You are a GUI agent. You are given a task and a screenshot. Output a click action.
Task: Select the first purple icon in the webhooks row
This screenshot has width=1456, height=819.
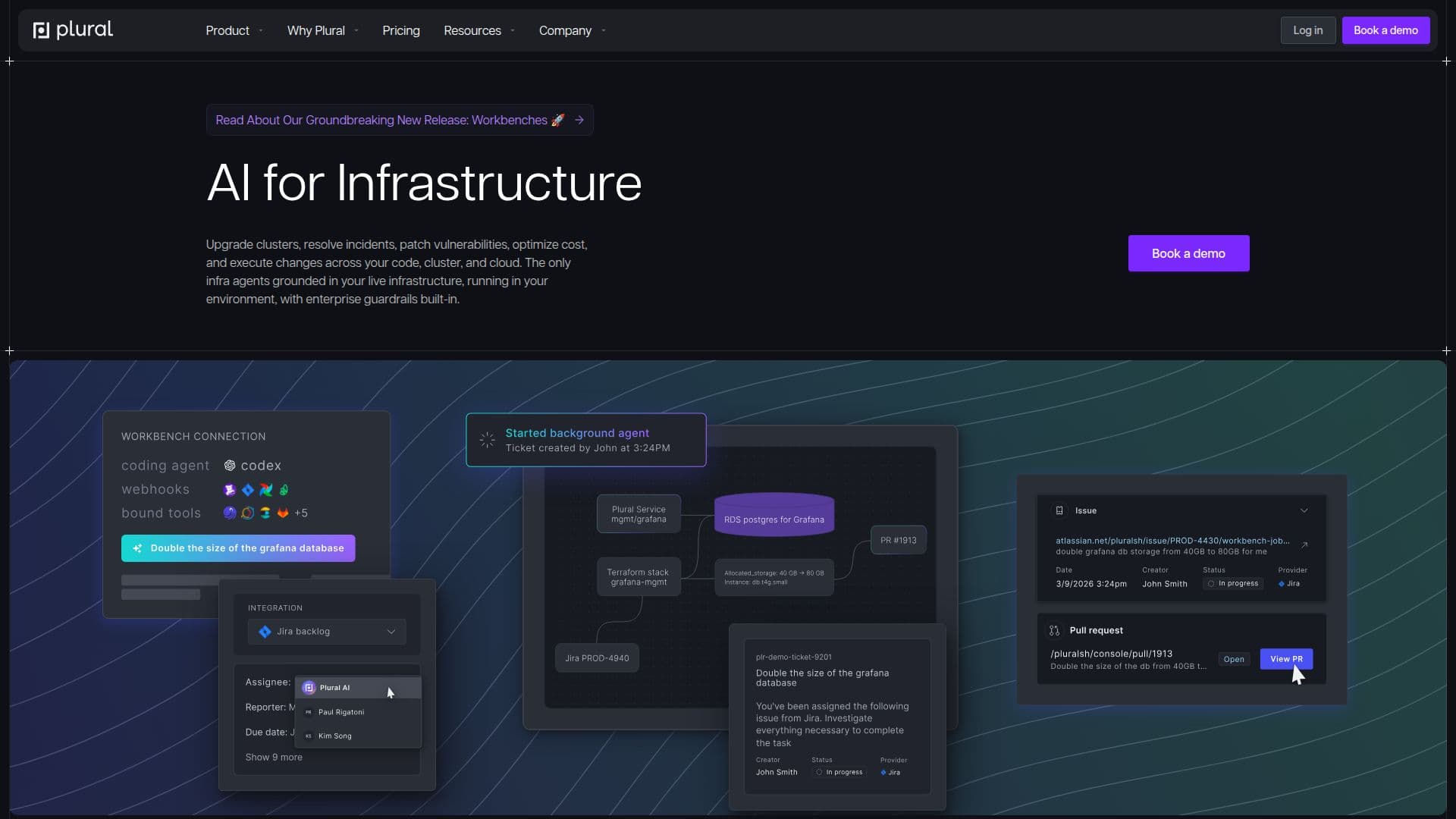(230, 490)
